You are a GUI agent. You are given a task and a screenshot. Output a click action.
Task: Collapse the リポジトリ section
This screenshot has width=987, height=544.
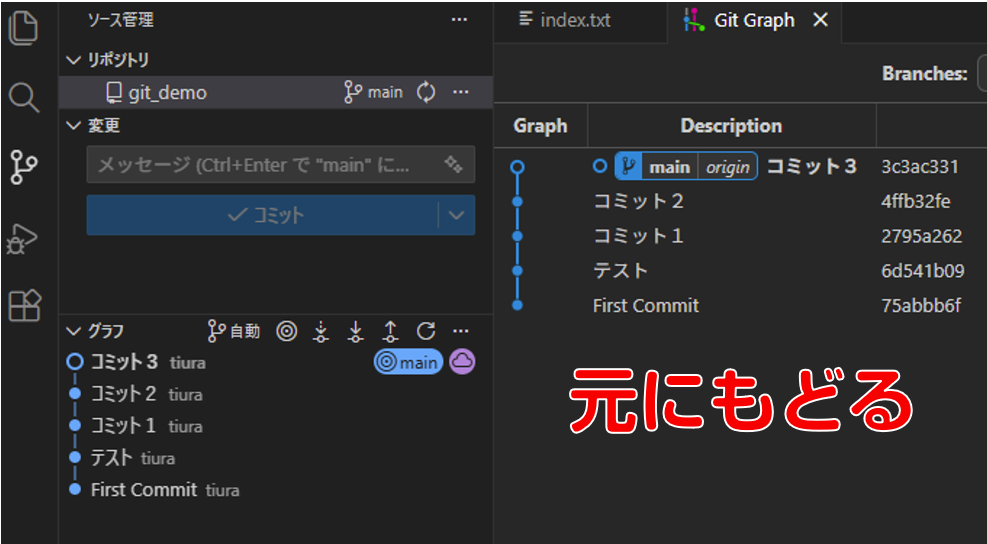[73, 60]
